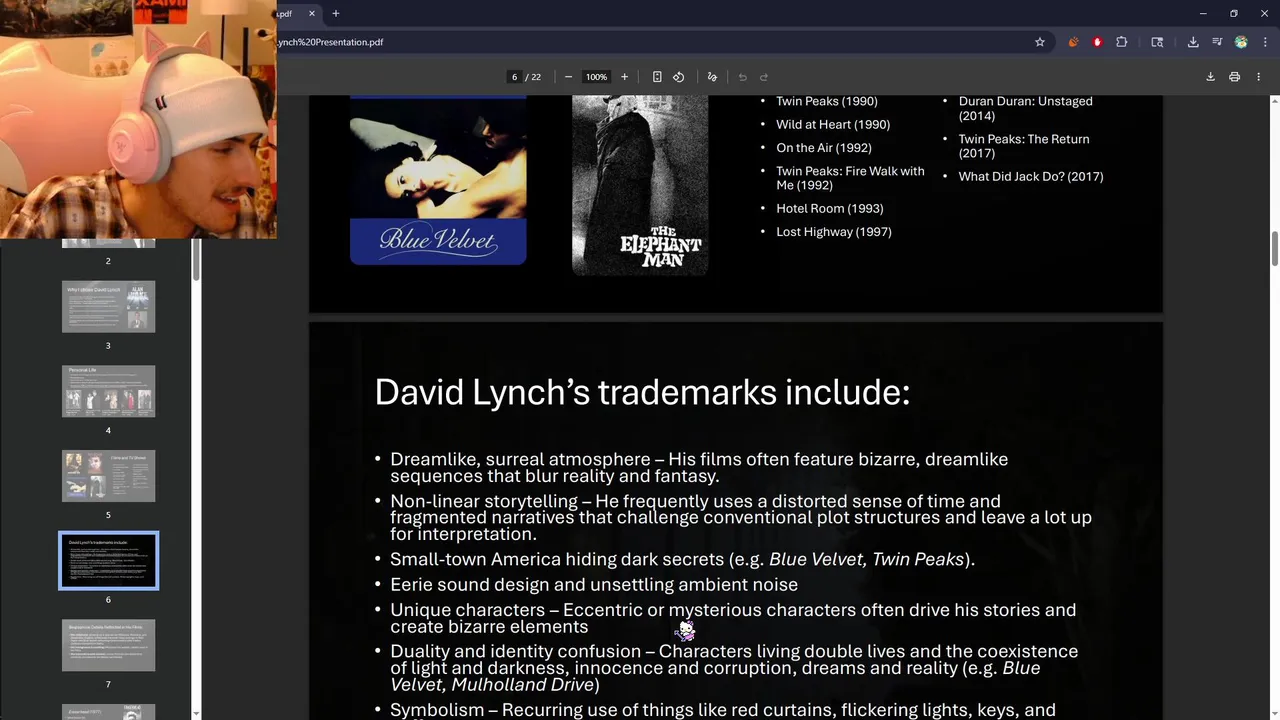Toggle fit to page in PDF toolbar
Viewport: 1280px width, 720px height.
(657, 77)
